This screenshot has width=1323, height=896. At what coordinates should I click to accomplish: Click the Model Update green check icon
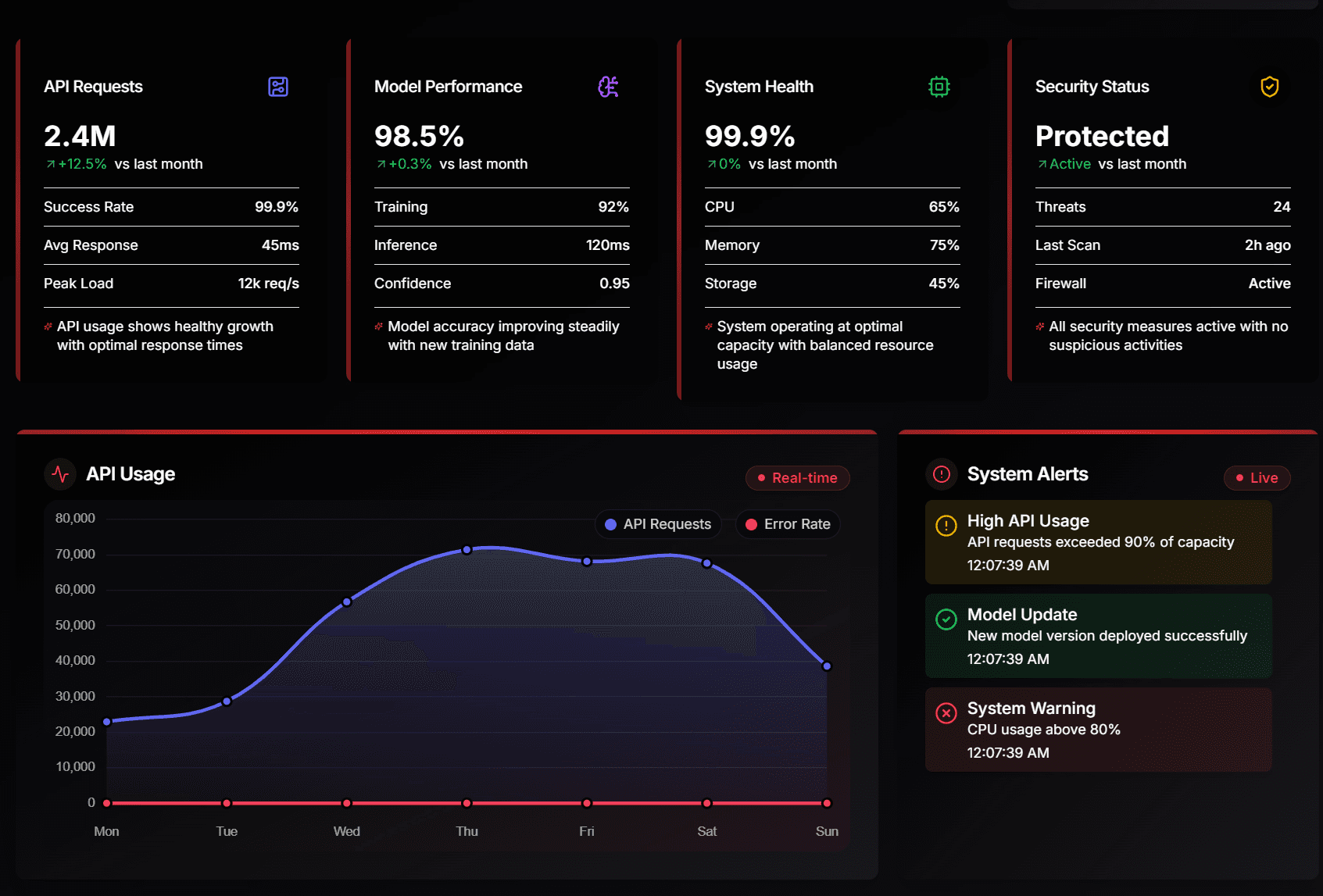coord(946,620)
